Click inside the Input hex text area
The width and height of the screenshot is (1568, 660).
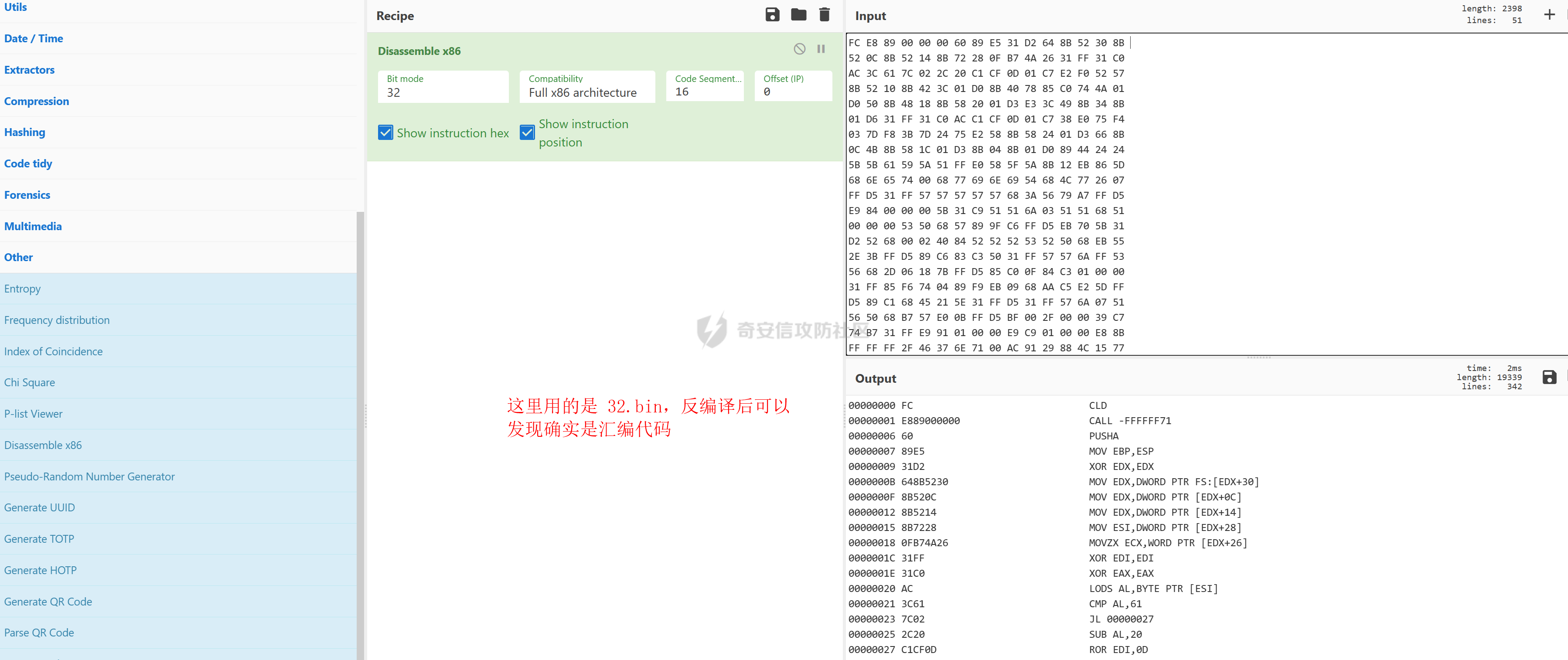point(1207,195)
